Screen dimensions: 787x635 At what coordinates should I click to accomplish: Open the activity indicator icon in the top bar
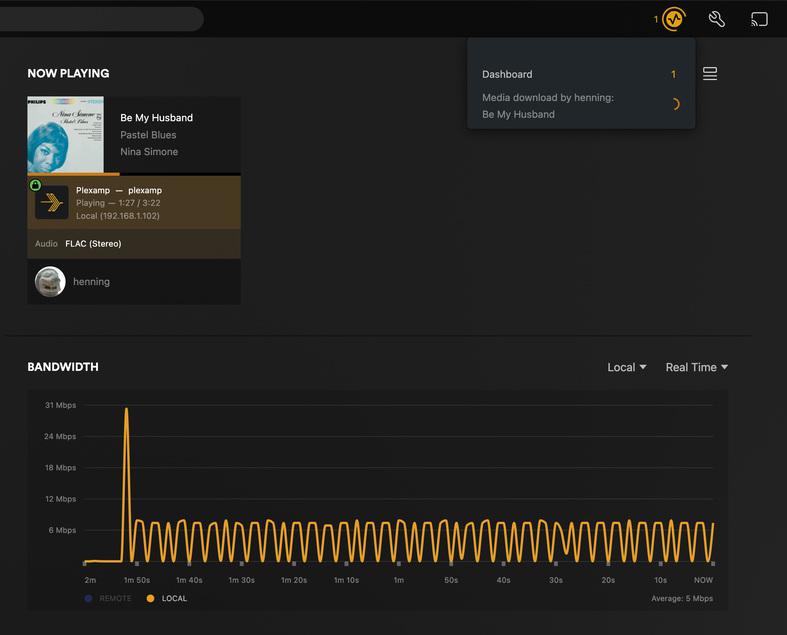point(674,19)
